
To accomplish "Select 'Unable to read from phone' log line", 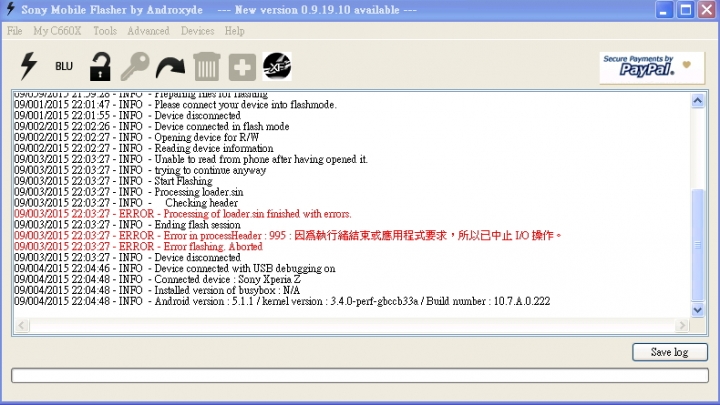I will (191, 159).
